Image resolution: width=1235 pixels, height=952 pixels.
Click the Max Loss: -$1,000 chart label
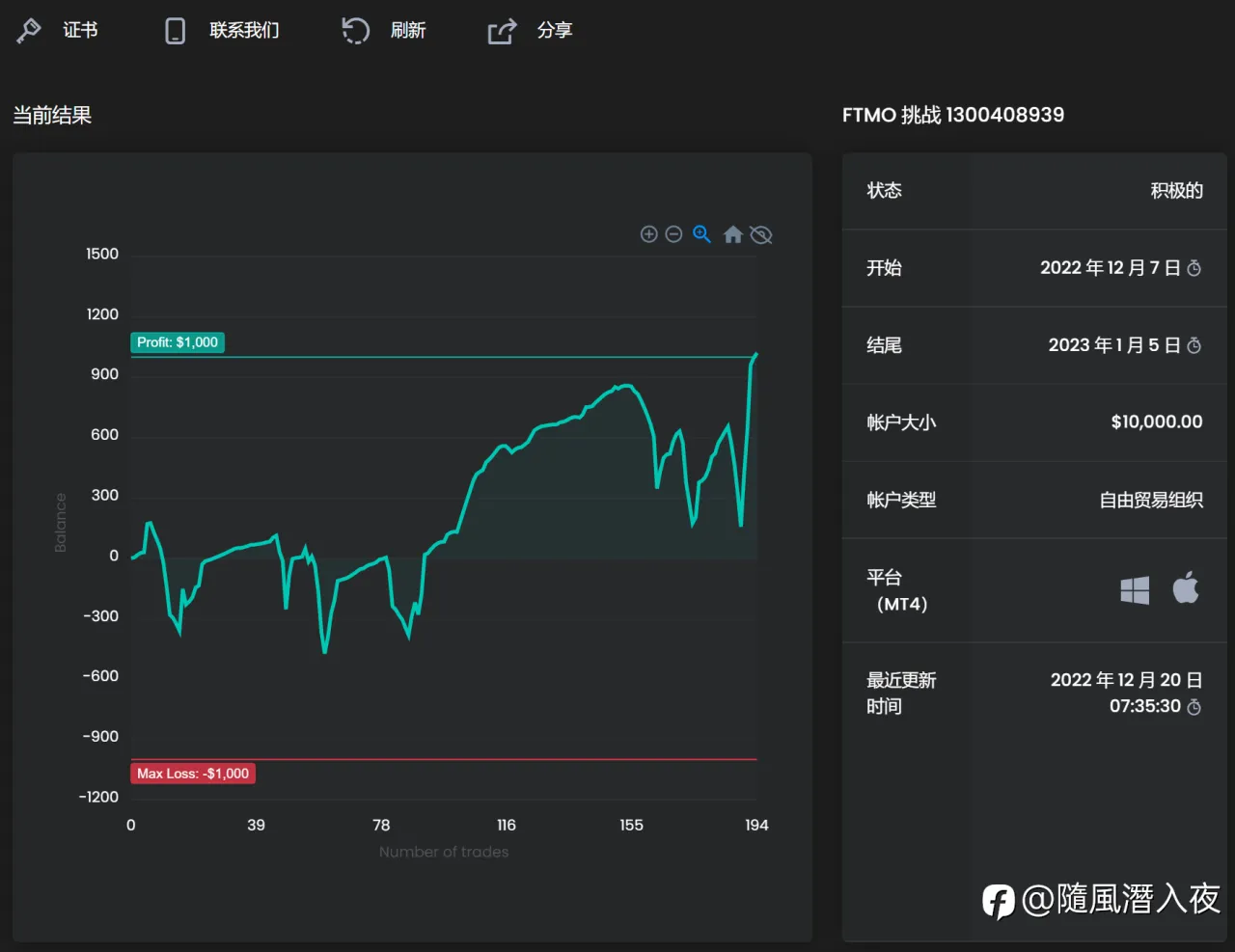(193, 774)
